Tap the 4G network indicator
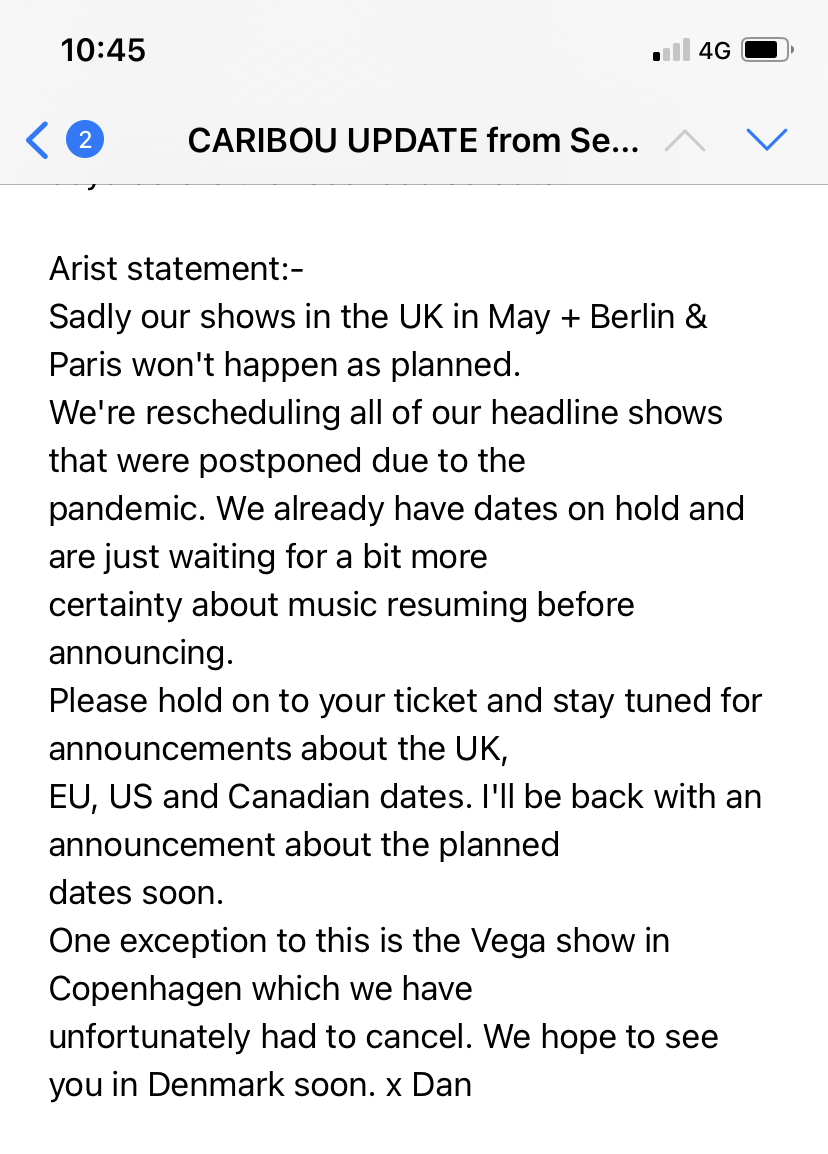The image size is (828, 1154). click(x=715, y=51)
